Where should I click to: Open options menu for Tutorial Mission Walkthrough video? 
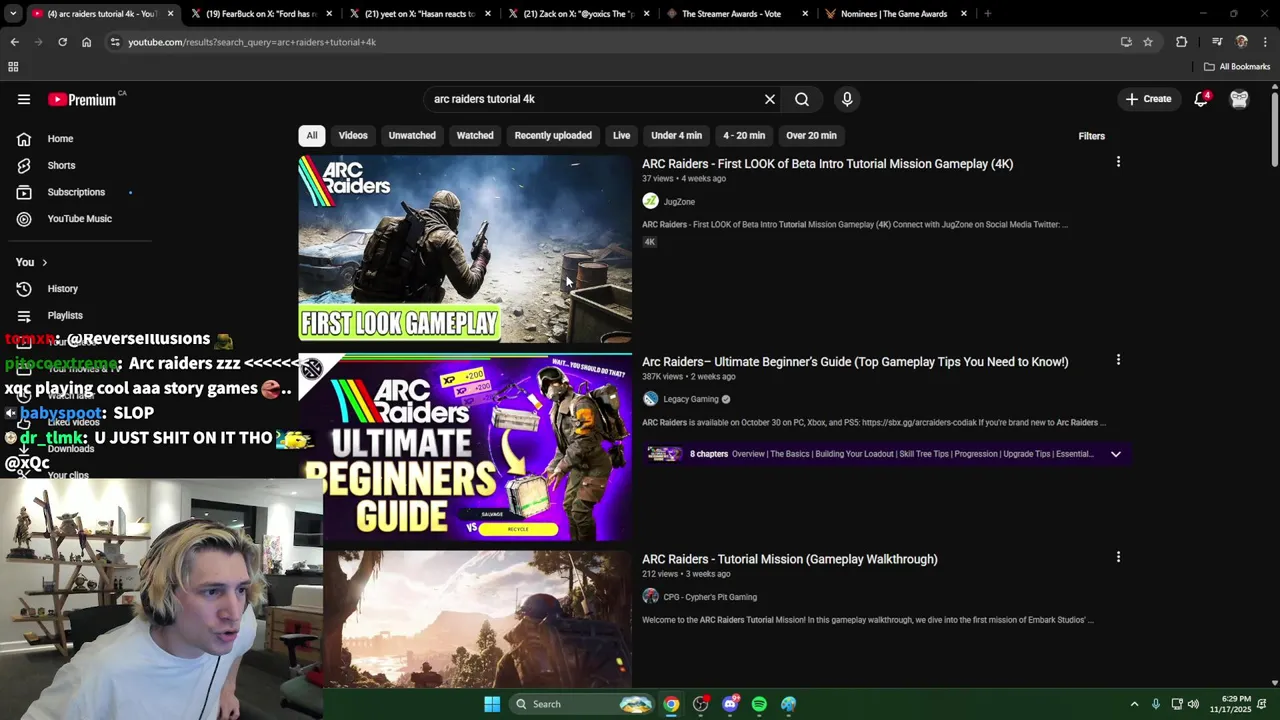[1118, 557]
